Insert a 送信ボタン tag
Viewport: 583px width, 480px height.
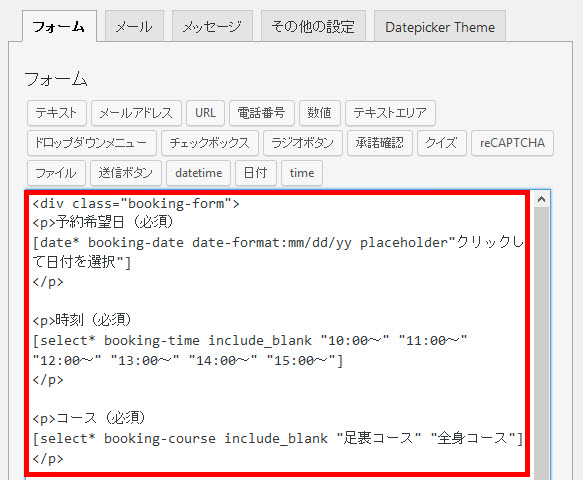pos(126,173)
